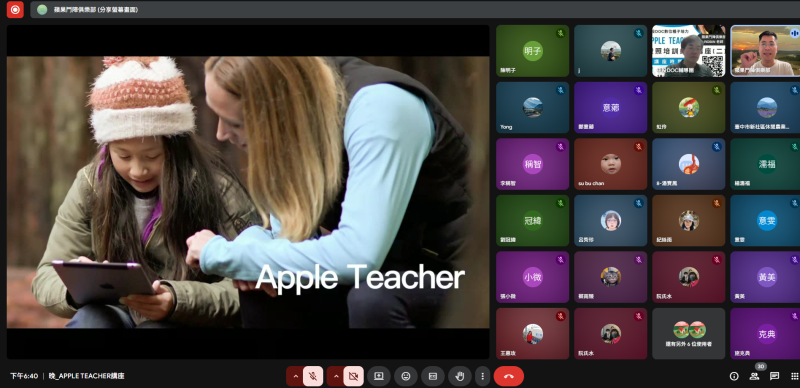Open meeting details info icon
This screenshot has width=800, height=388.
734,376
